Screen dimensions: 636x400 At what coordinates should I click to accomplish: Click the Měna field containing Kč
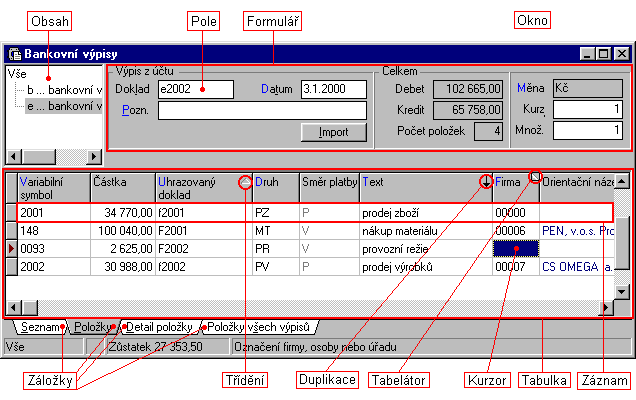coord(588,88)
